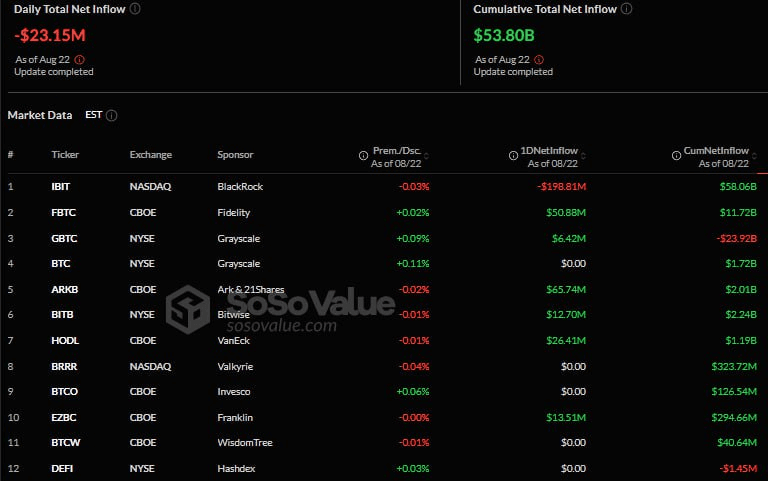The width and height of the screenshot is (768, 481).
Task: Sort table by 1DNetInflow sort arrows
Action: tap(583, 156)
